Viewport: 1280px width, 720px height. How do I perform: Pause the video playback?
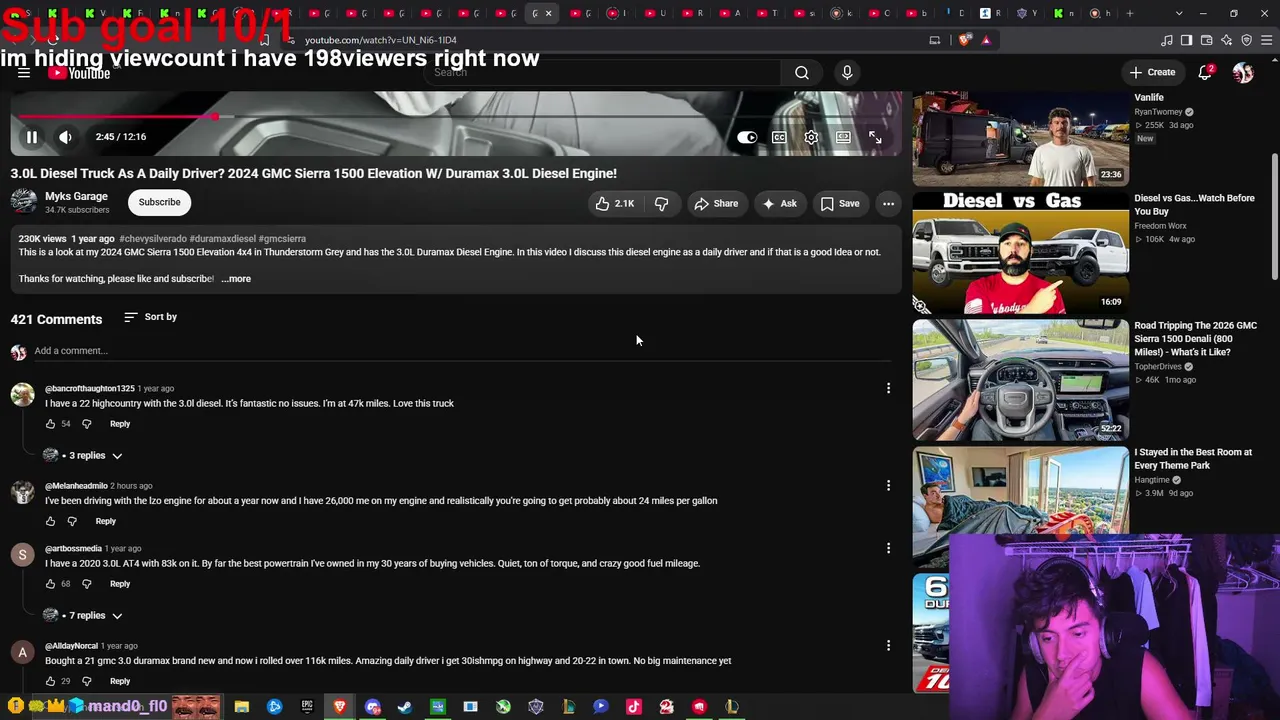click(32, 137)
